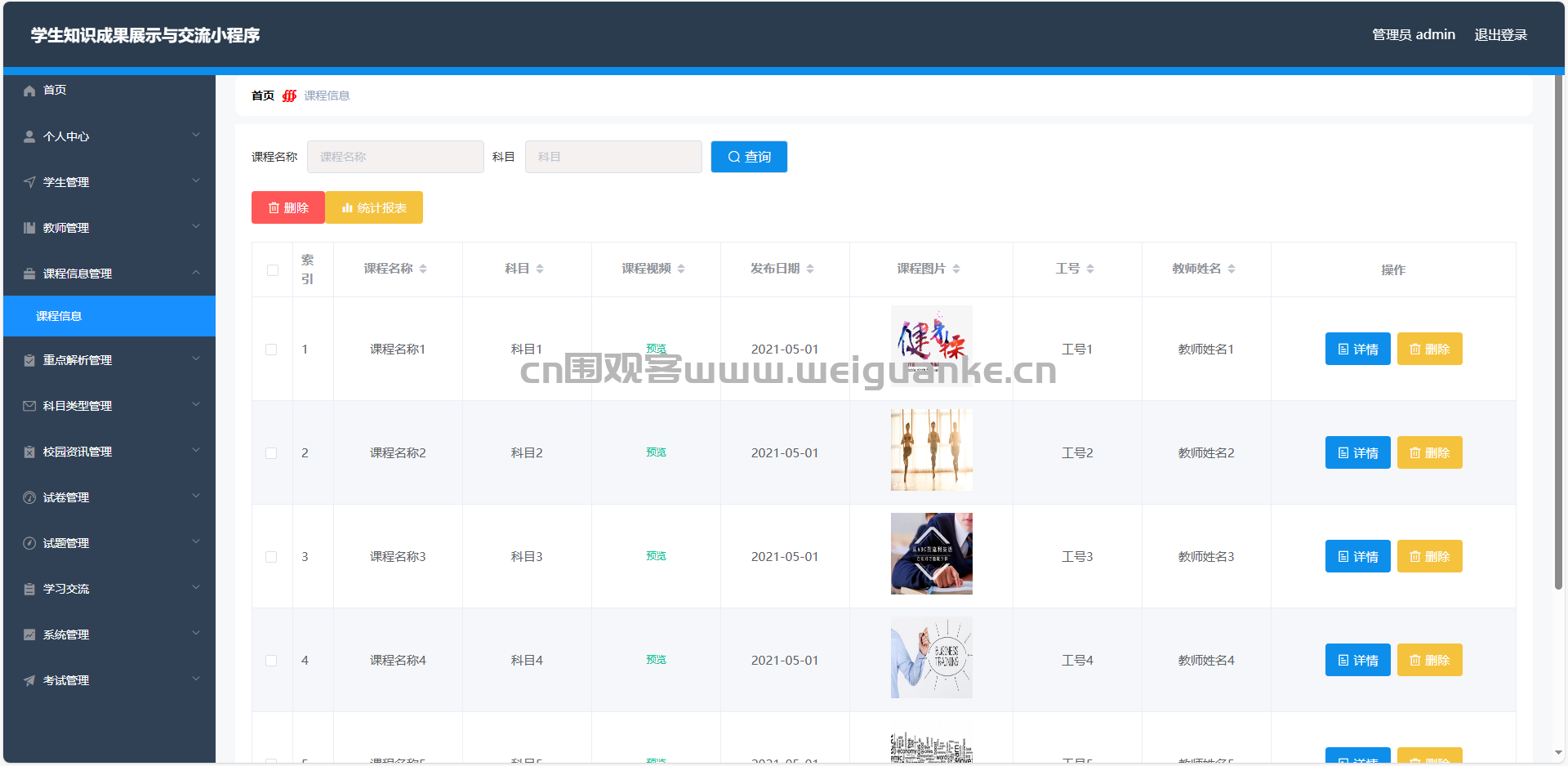
Task: Sort by 课程视频 column arrows
Action: pyautogui.click(x=681, y=269)
